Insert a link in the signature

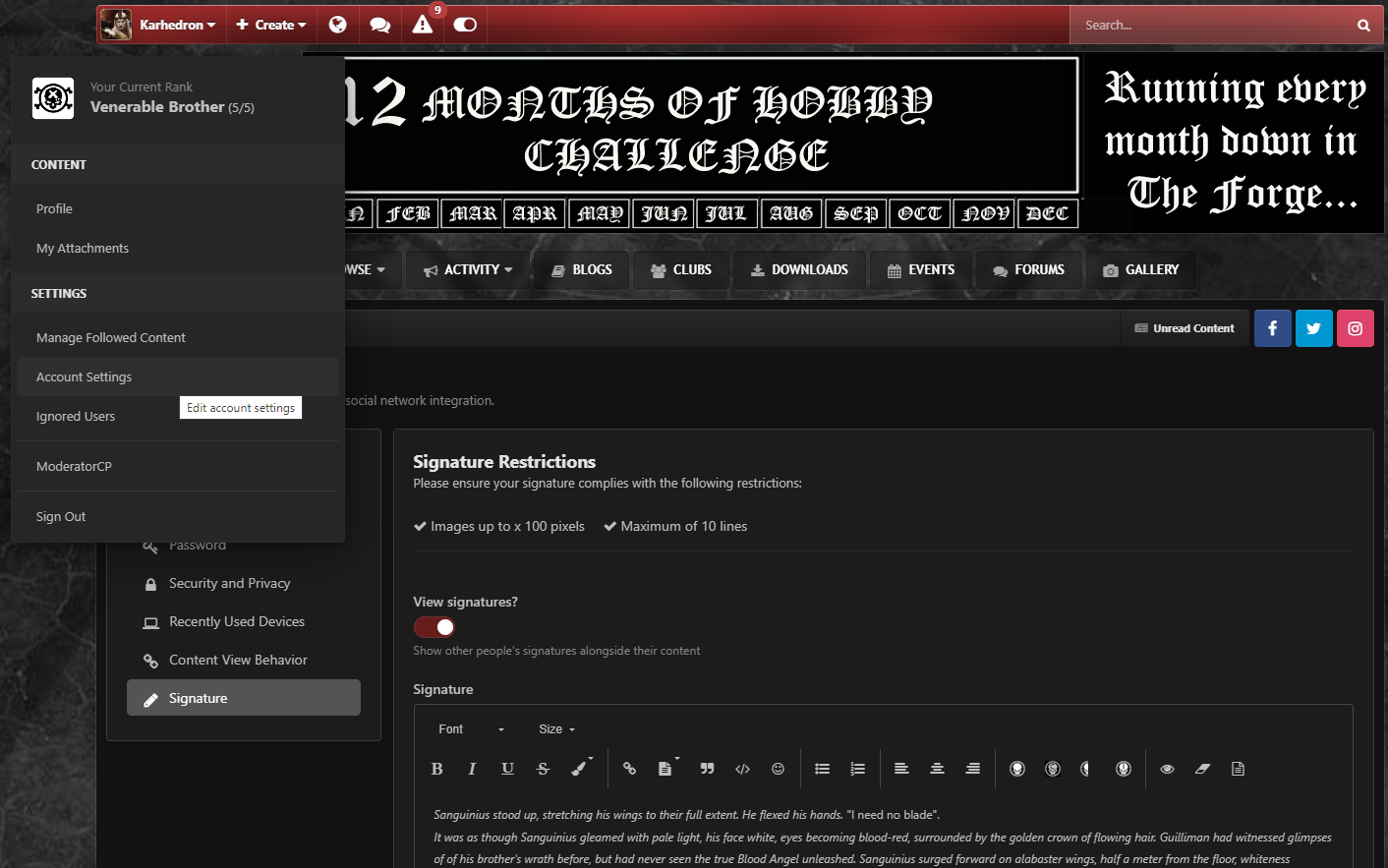click(629, 769)
